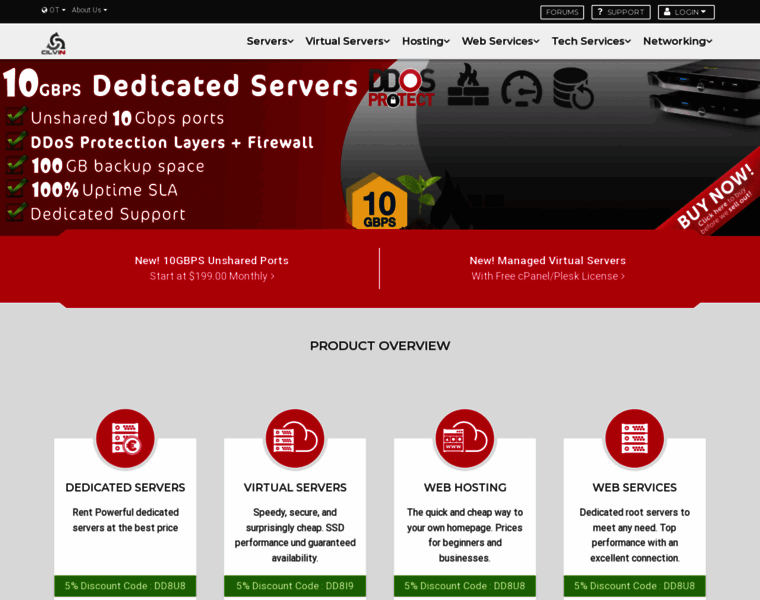Click the Web Services card title
760x600 pixels.
[634, 487]
